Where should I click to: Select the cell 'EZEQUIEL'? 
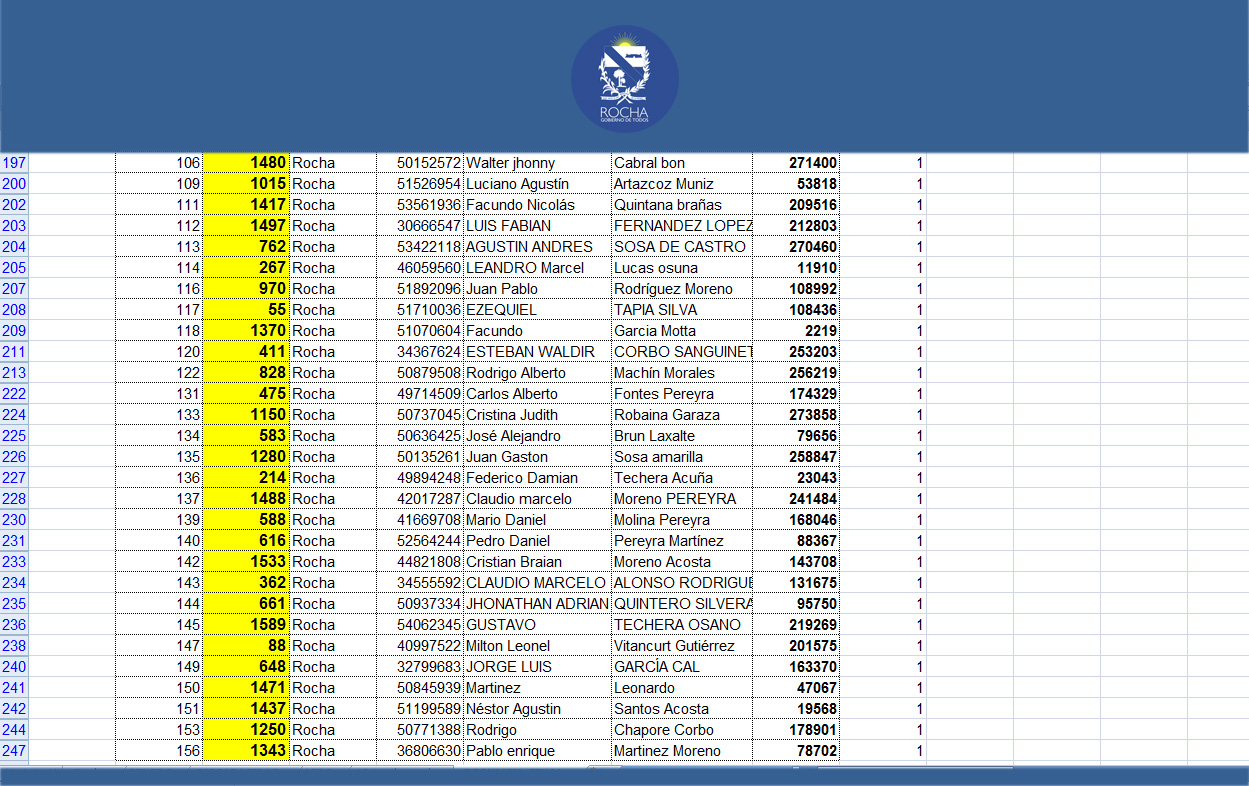tap(538, 310)
